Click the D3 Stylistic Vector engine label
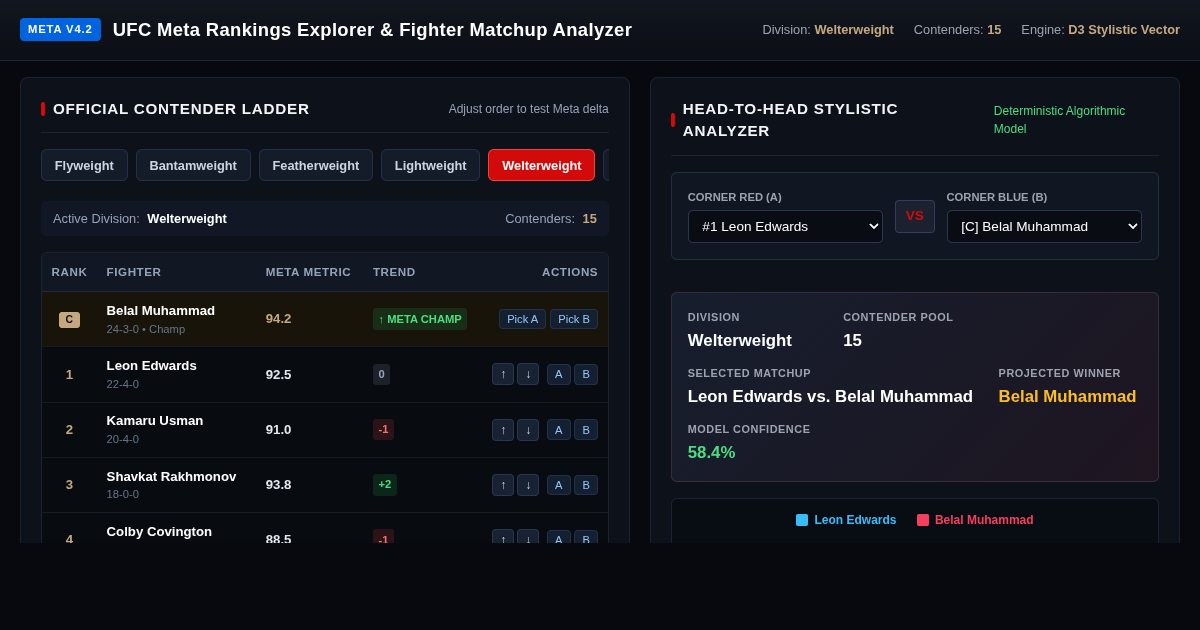1200x630 pixels. pyautogui.click(x=1124, y=30)
